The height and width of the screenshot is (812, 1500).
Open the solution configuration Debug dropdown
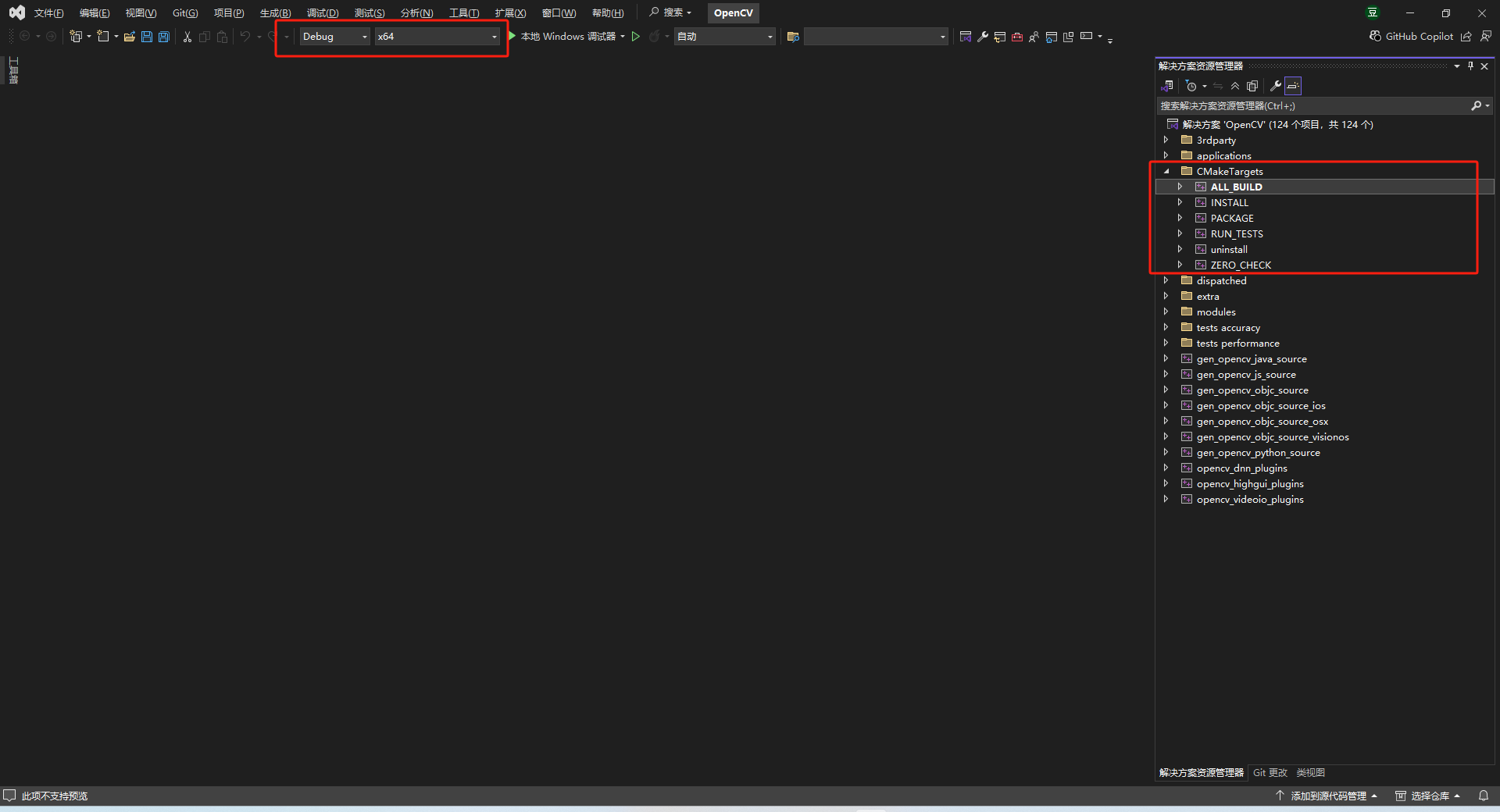click(363, 37)
